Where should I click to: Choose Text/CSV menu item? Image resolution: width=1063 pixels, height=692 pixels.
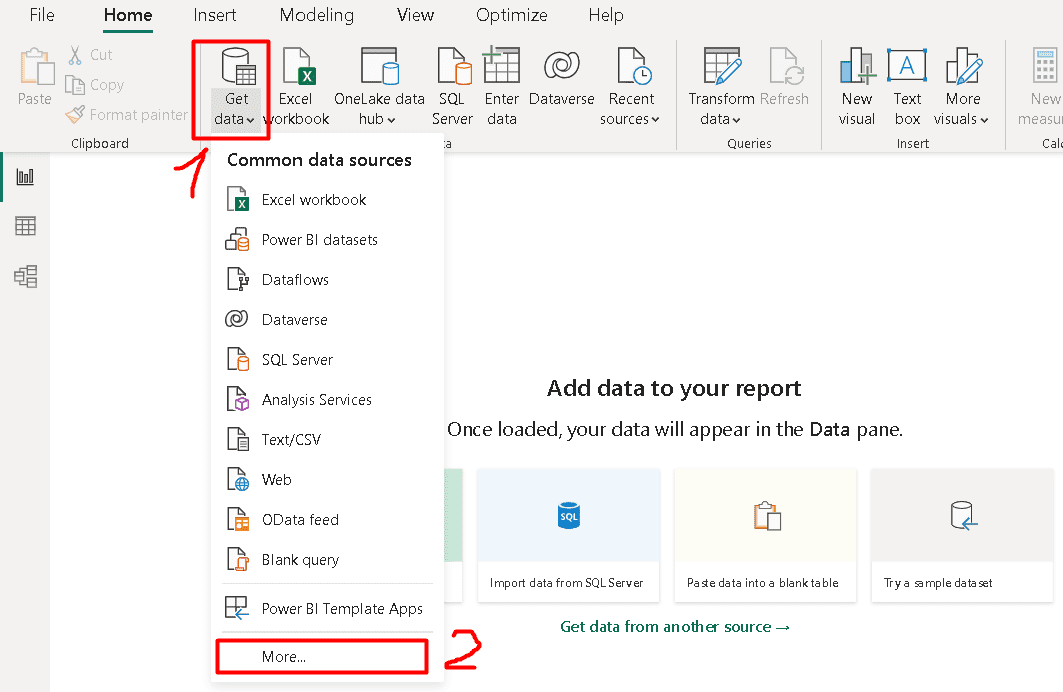click(x=327, y=440)
